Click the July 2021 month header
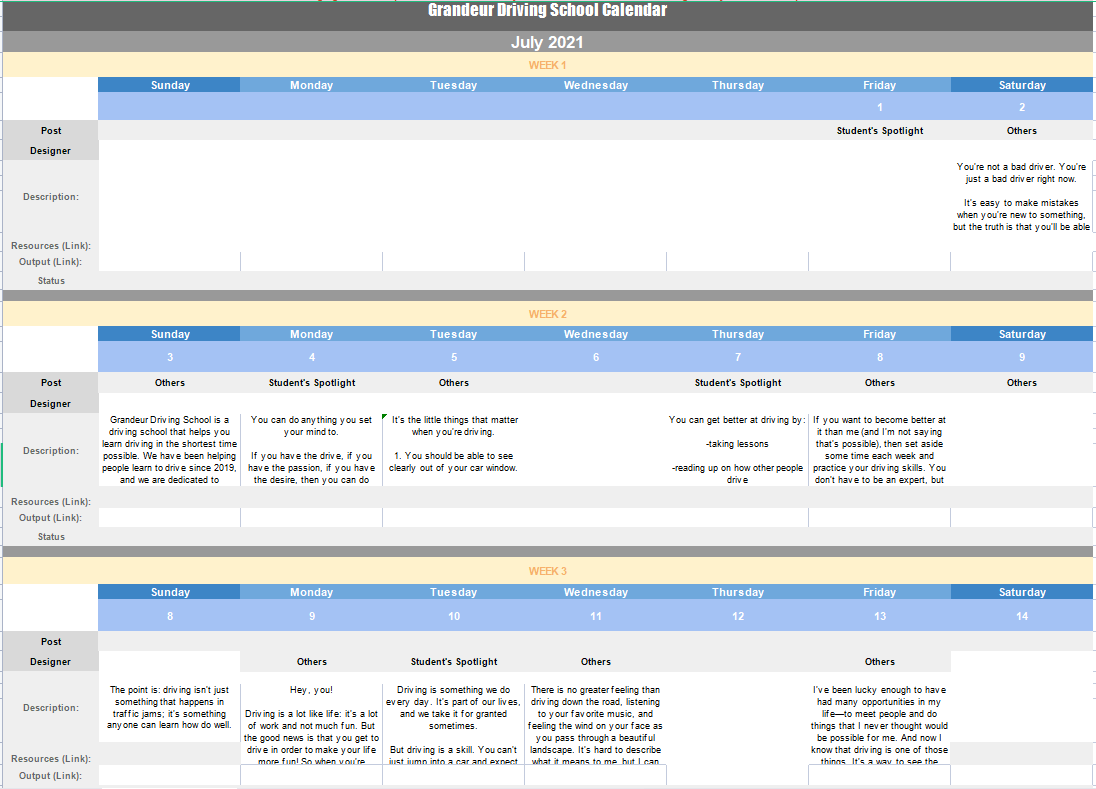This screenshot has height=789, width=1096. pyautogui.click(x=547, y=42)
